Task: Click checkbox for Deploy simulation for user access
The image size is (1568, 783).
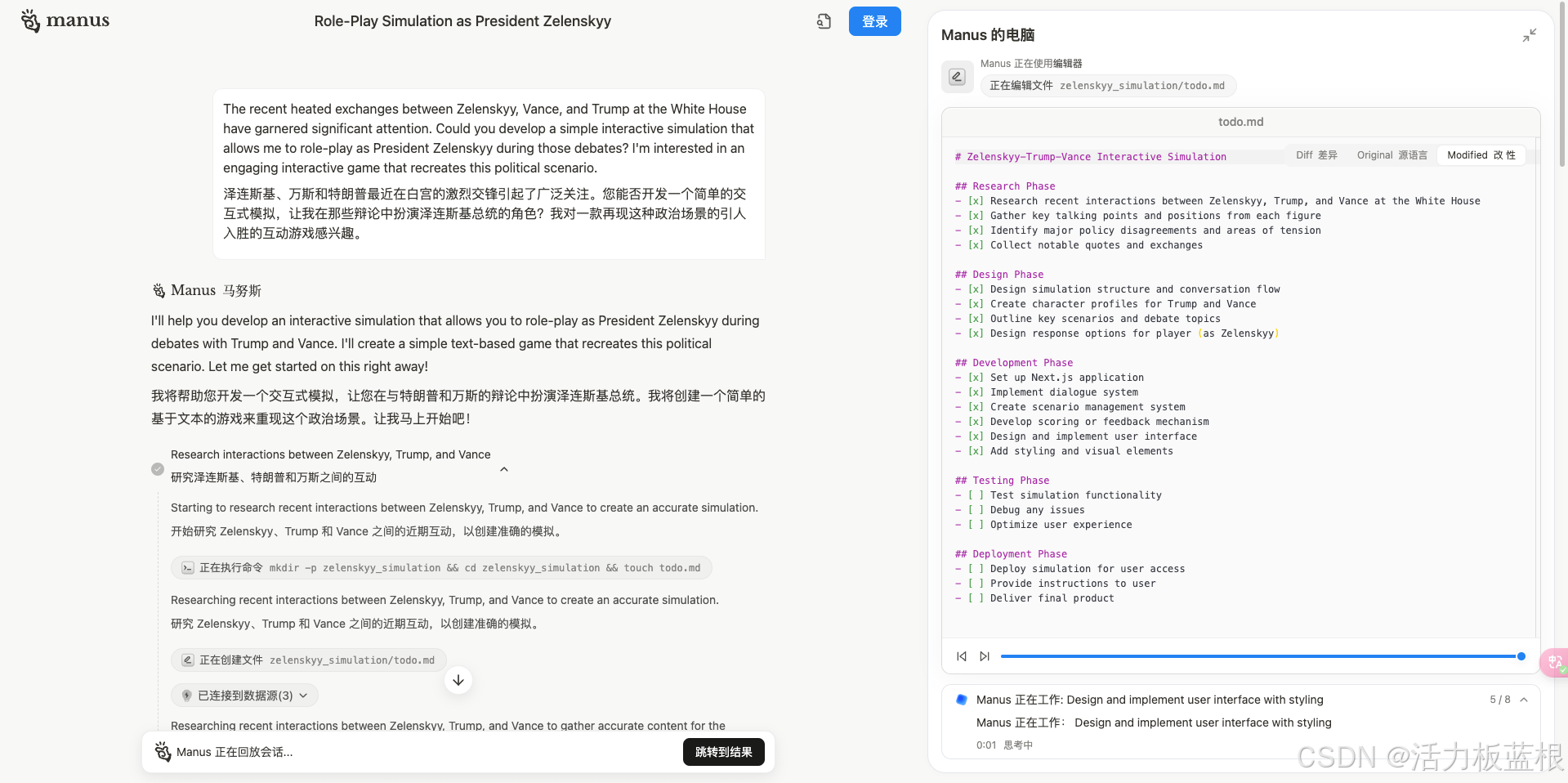Action: pos(976,569)
